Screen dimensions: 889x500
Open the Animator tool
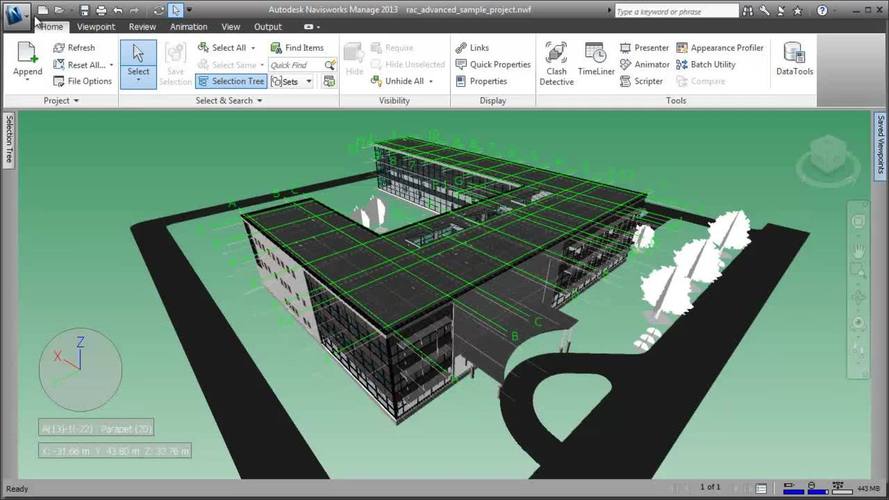coord(645,65)
